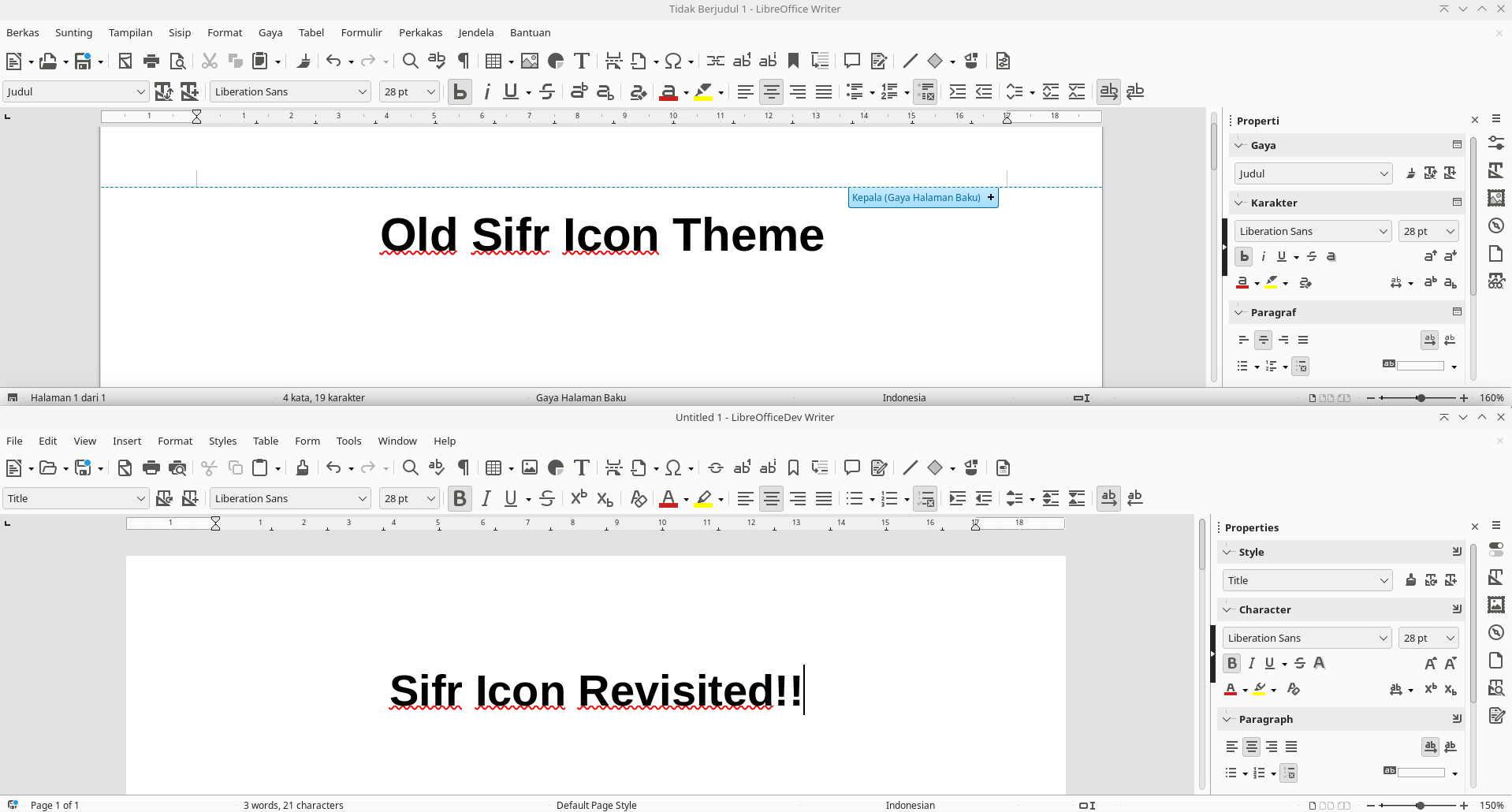
Task: Click Insert Table icon in LibreOfficeDev window toolbar
Action: [x=493, y=467]
